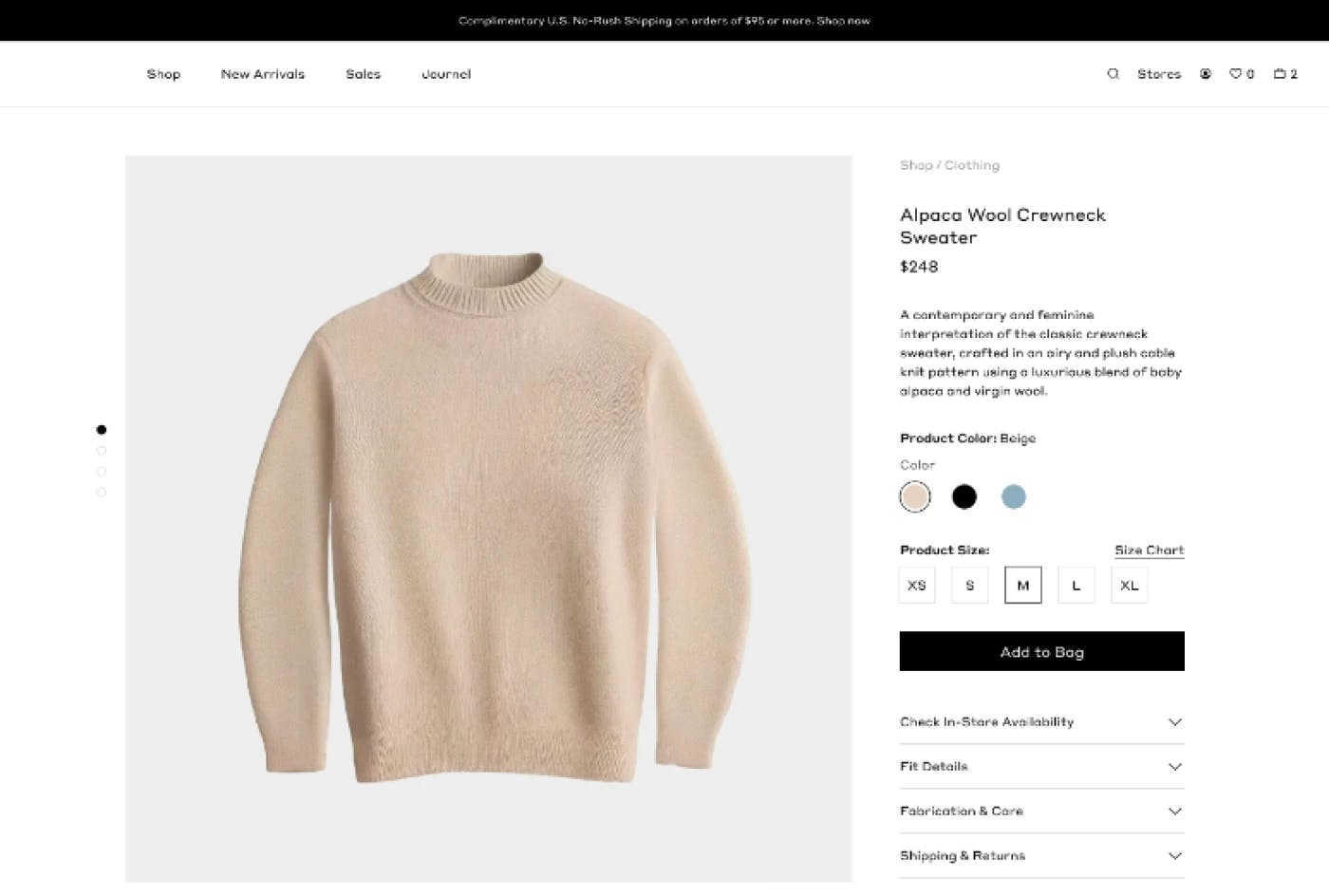Select the black color swatch
1329x896 pixels.
[x=964, y=496]
